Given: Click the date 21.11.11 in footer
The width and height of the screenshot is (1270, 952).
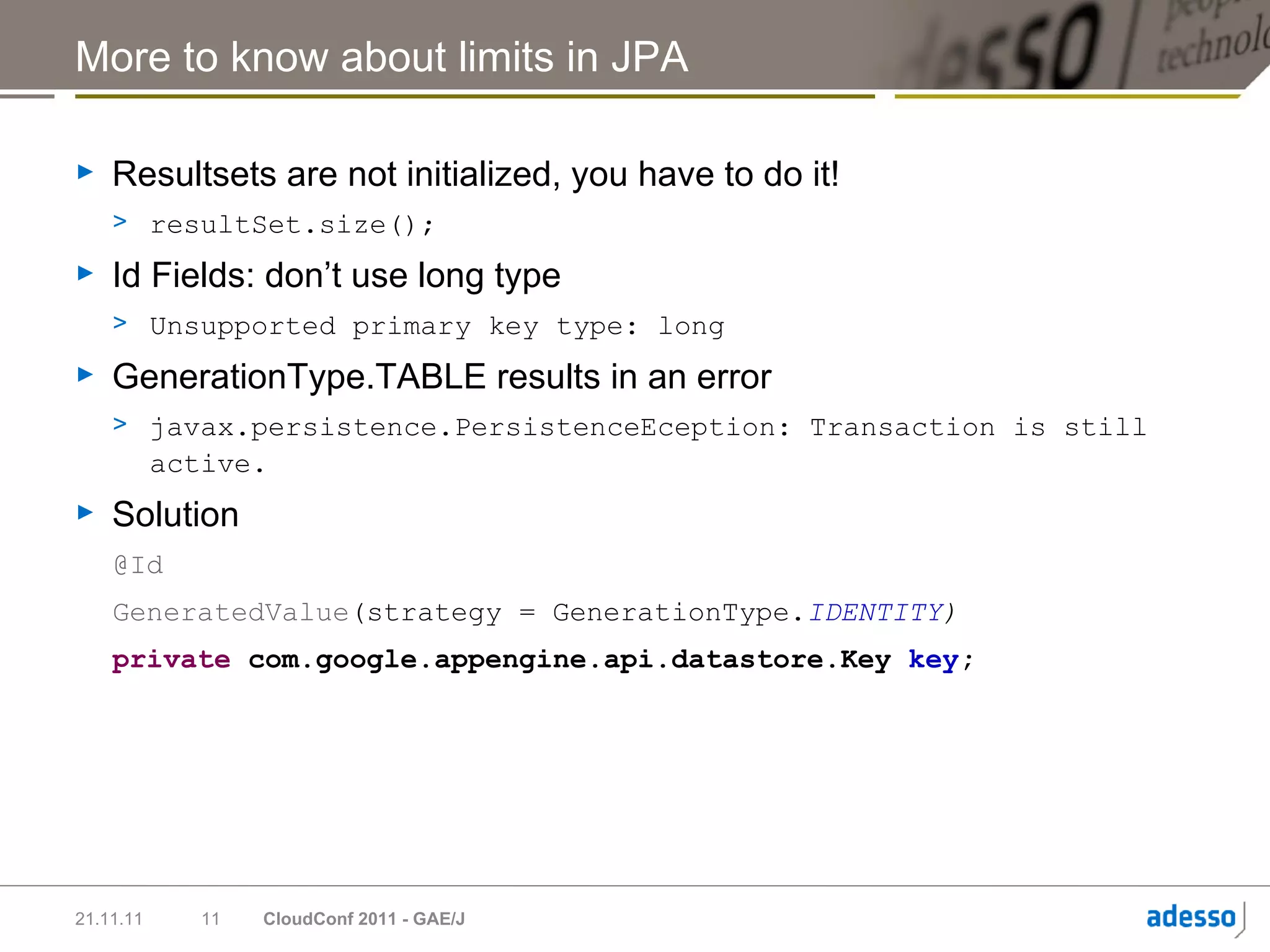Looking at the screenshot, I should pos(109,919).
